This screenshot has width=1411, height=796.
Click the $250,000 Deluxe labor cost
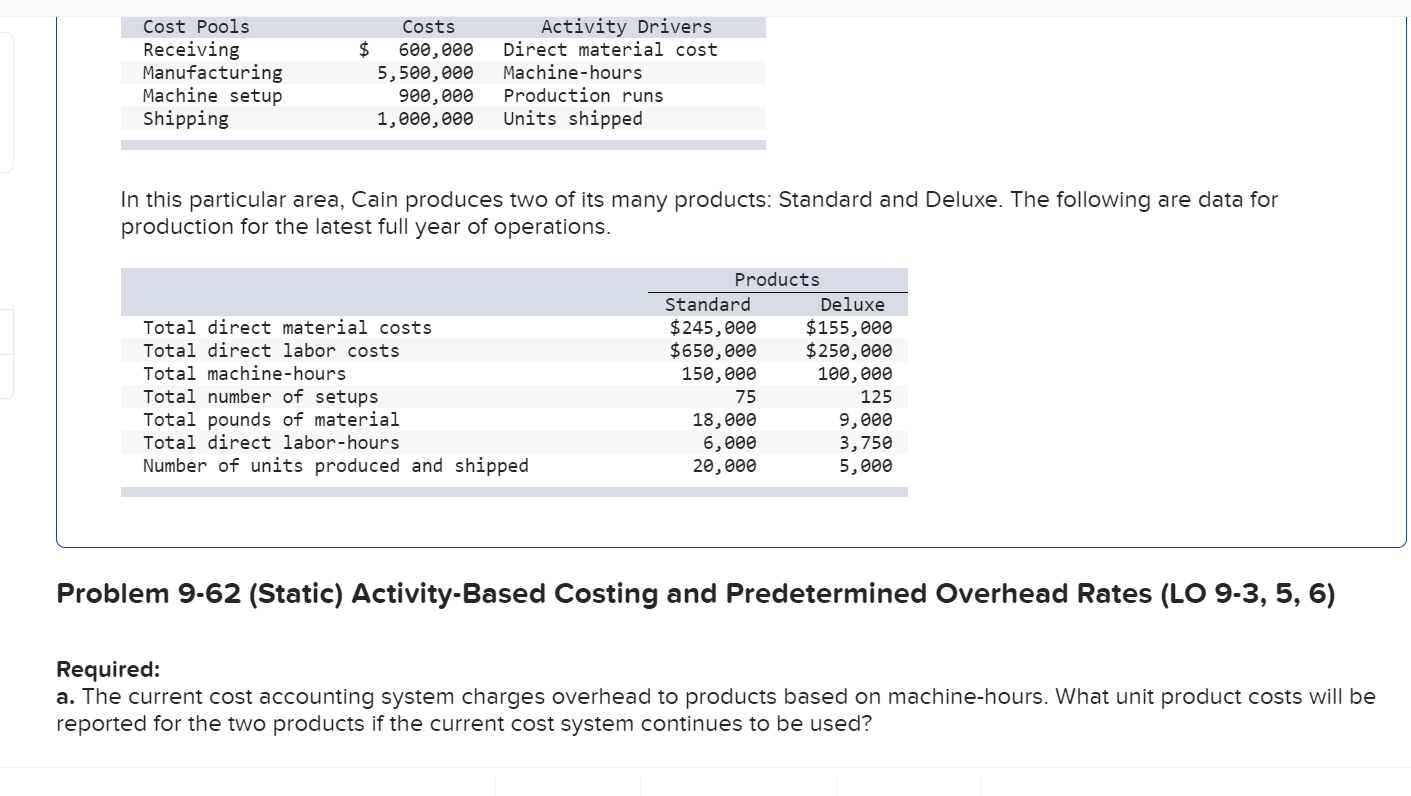pos(849,351)
